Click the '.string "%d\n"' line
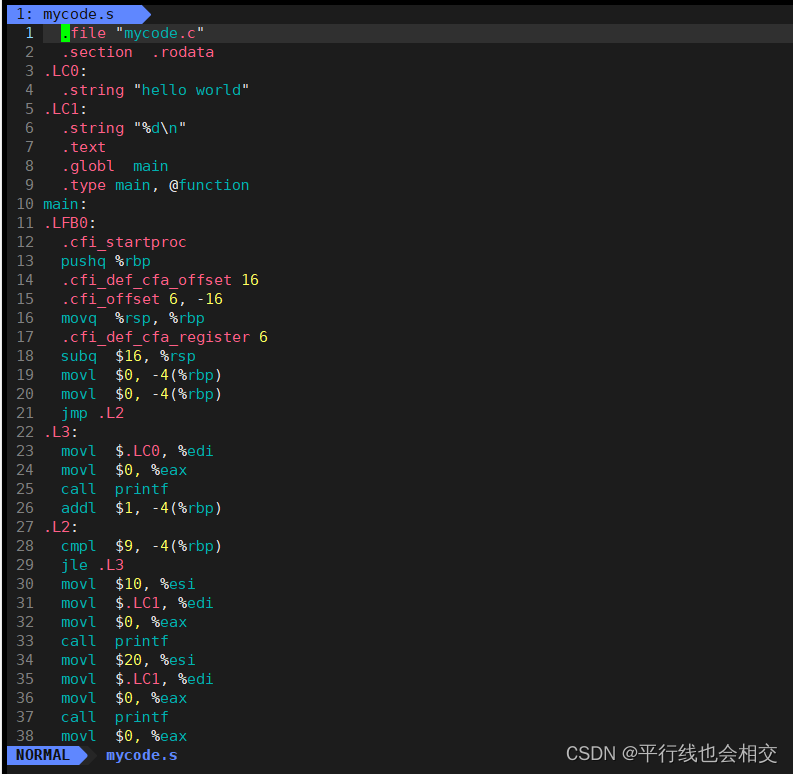Image resolution: width=793 pixels, height=774 pixels. (x=124, y=128)
